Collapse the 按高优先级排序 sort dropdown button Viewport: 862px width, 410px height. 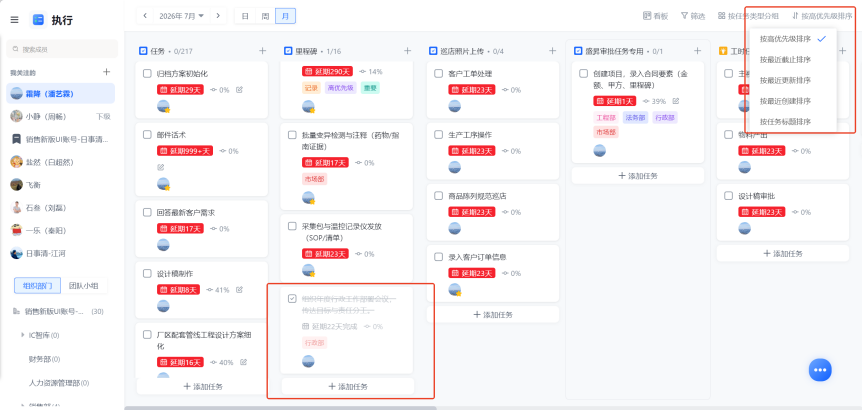point(822,16)
